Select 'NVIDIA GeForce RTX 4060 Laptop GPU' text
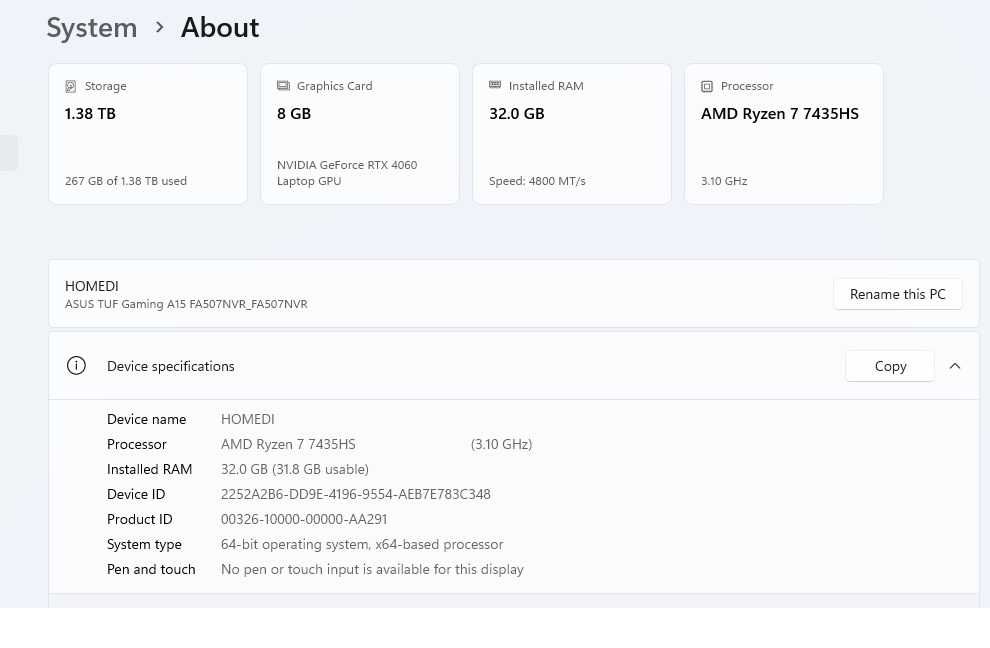Screen dimensions: 990x648 point(347,173)
